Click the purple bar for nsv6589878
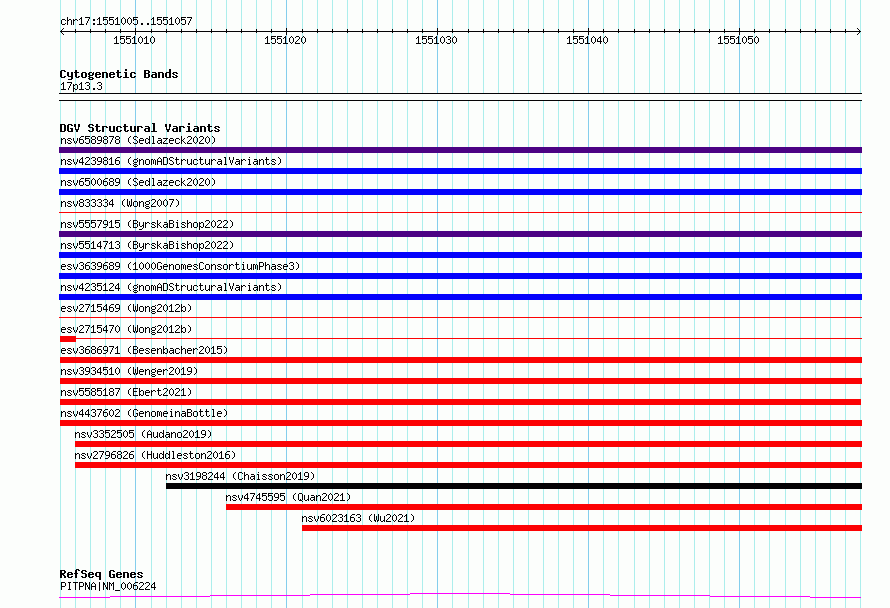Screen dimensions: 890x608 pyautogui.click(x=460, y=150)
